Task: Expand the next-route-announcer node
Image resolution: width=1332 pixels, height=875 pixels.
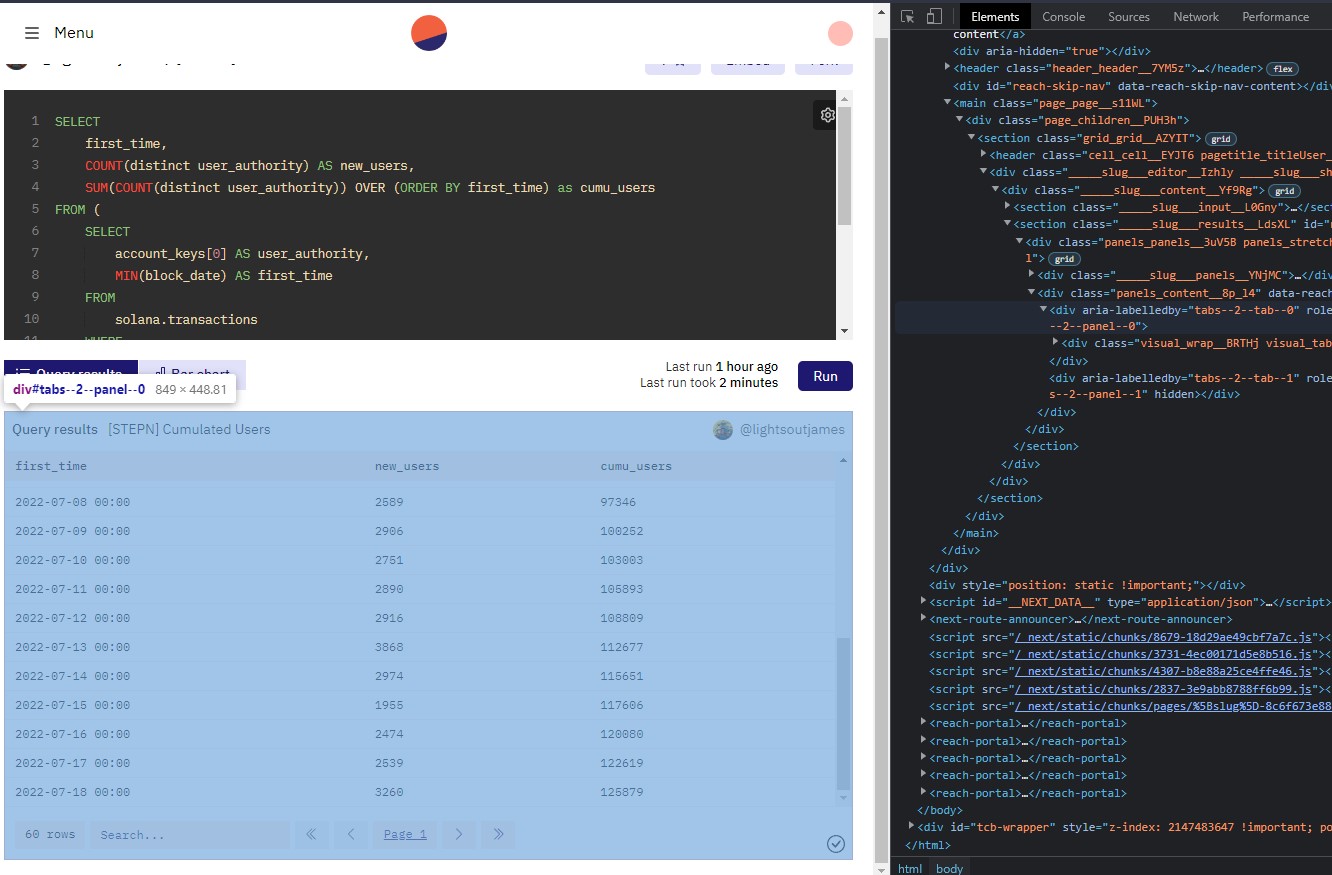Action: (x=923, y=619)
